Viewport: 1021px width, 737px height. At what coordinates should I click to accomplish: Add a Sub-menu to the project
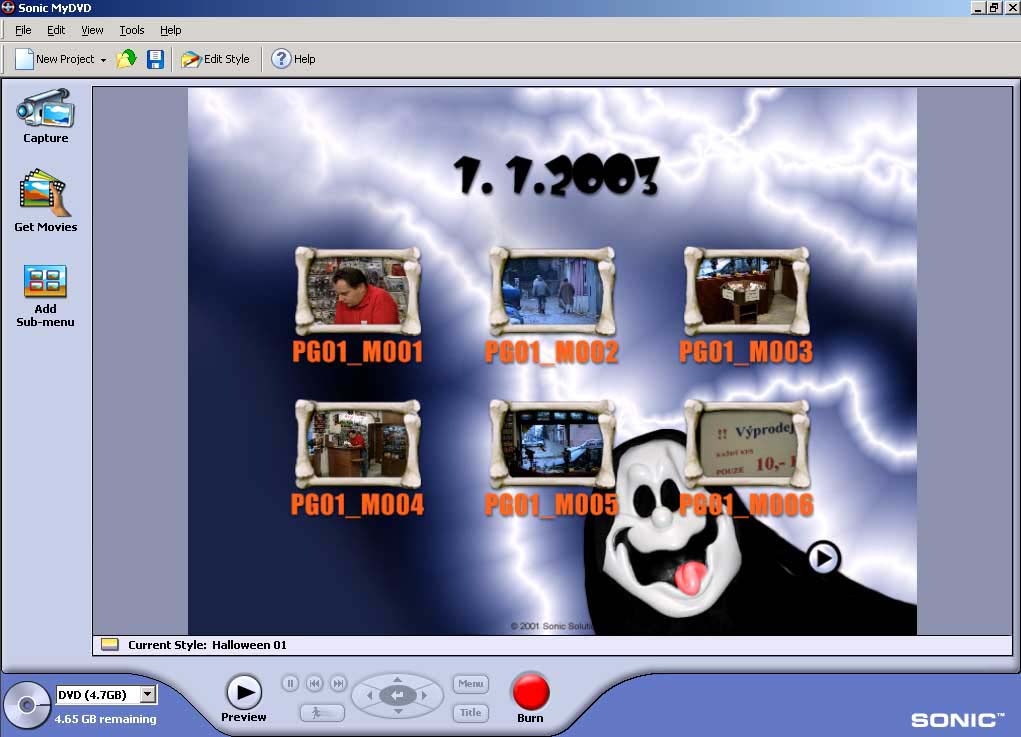pos(45,296)
